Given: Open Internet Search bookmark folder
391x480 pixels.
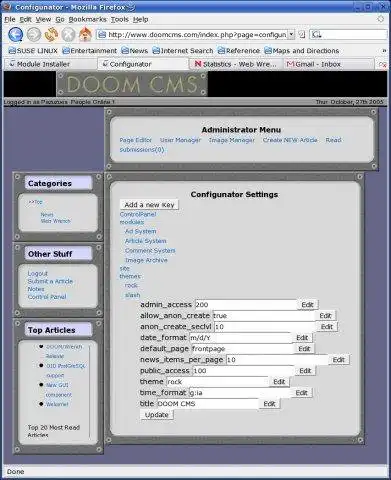Looking at the screenshot, I should [x=183, y=51].
